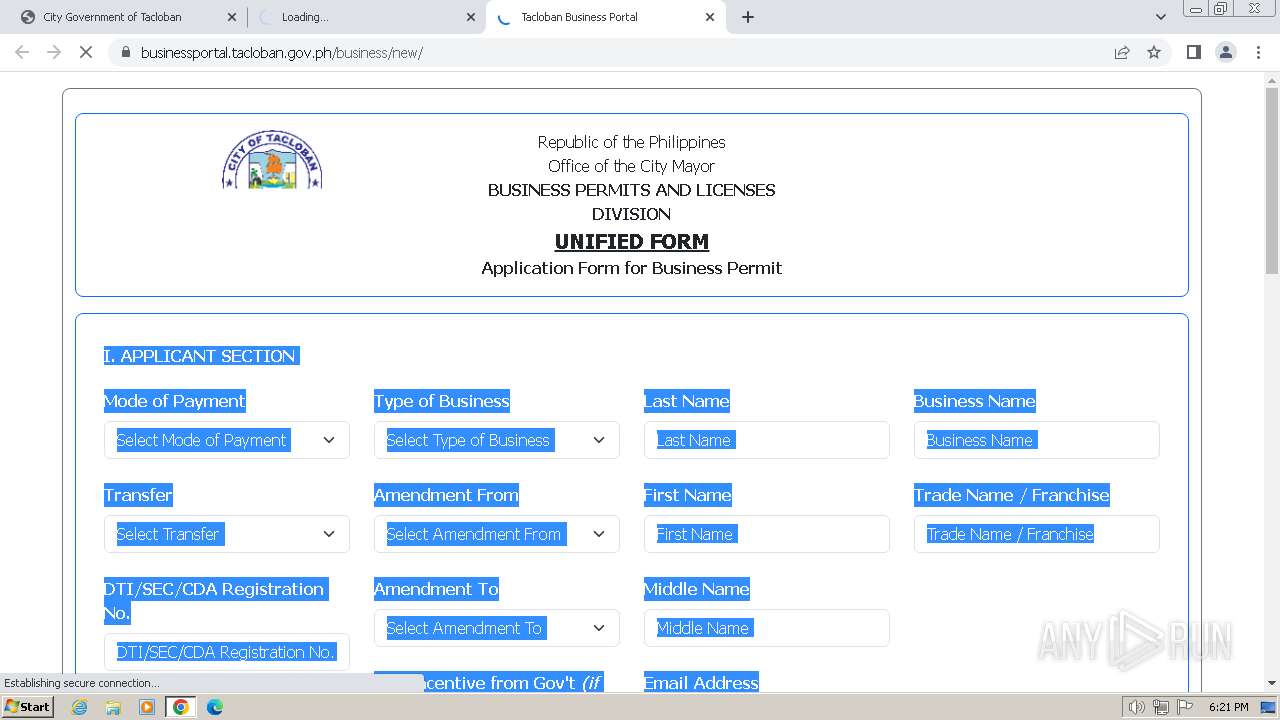Click the Email Address label
1280x720 pixels.
pos(701,682)
